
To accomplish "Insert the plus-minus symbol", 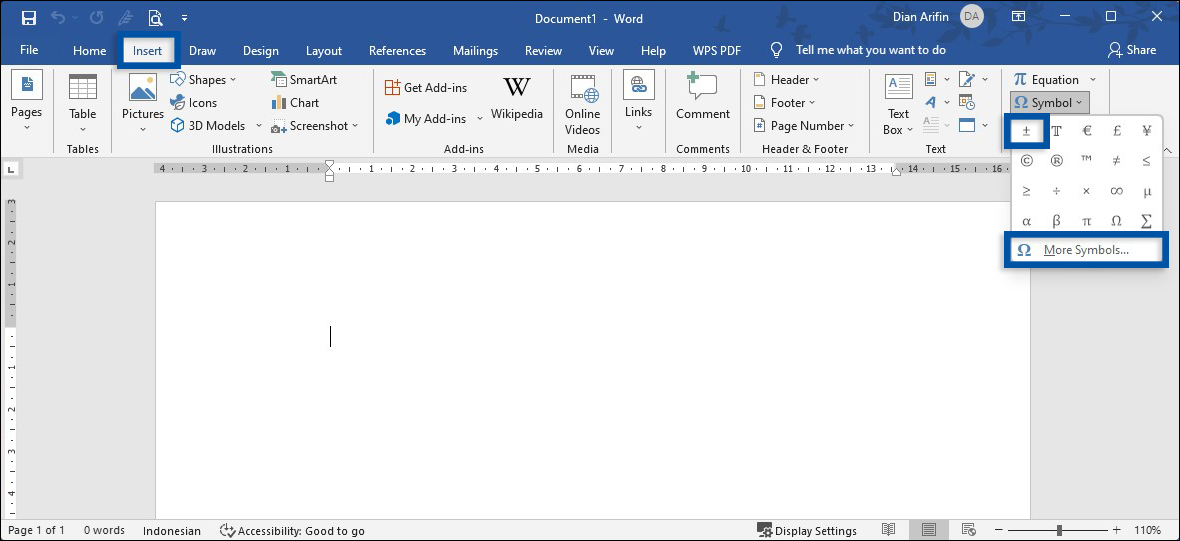I will tap(1026, 131).
